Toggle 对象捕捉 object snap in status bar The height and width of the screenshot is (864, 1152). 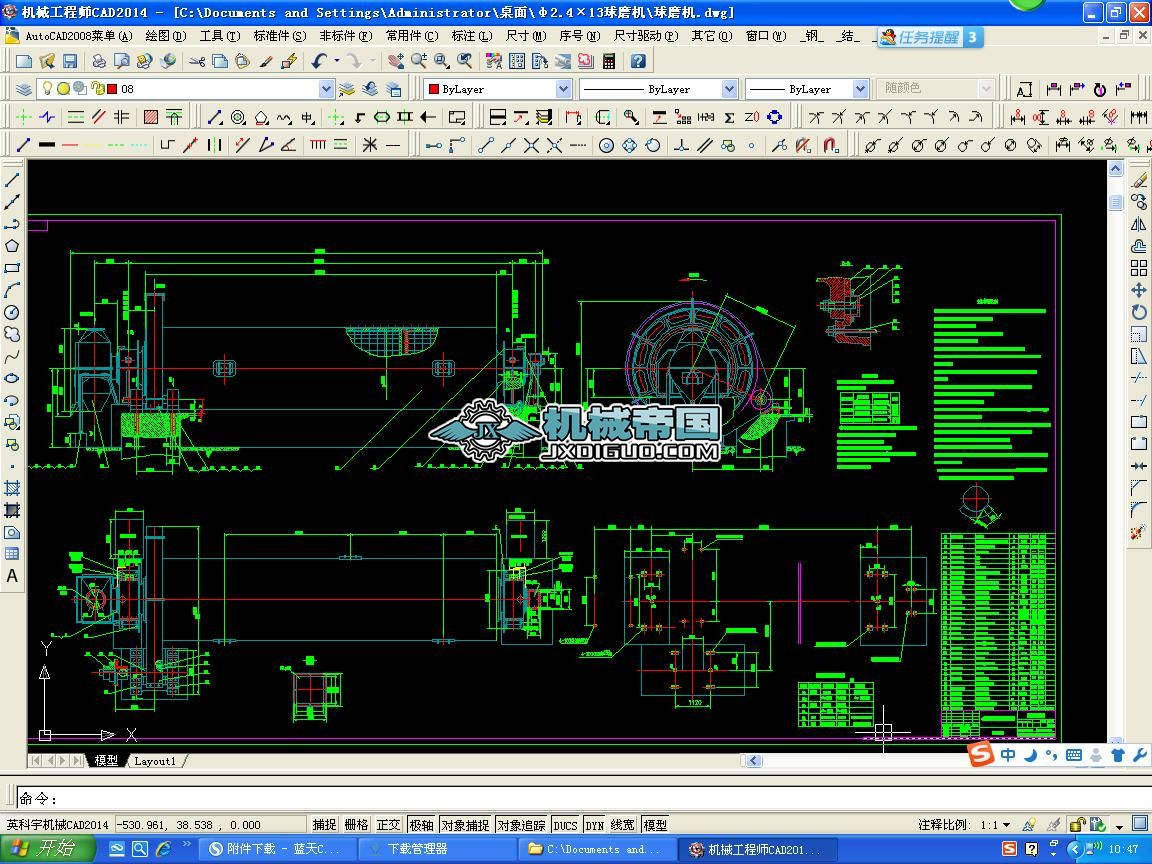[x=465, y=825]
